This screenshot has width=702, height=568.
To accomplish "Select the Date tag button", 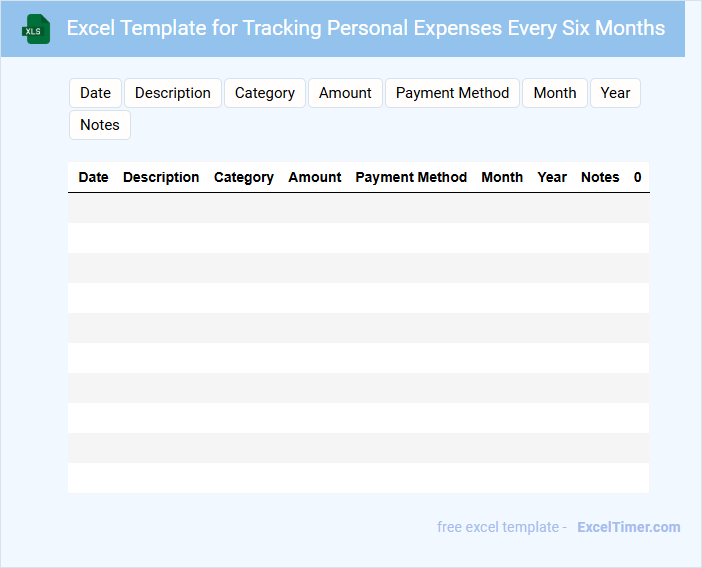I will [95, 93].
